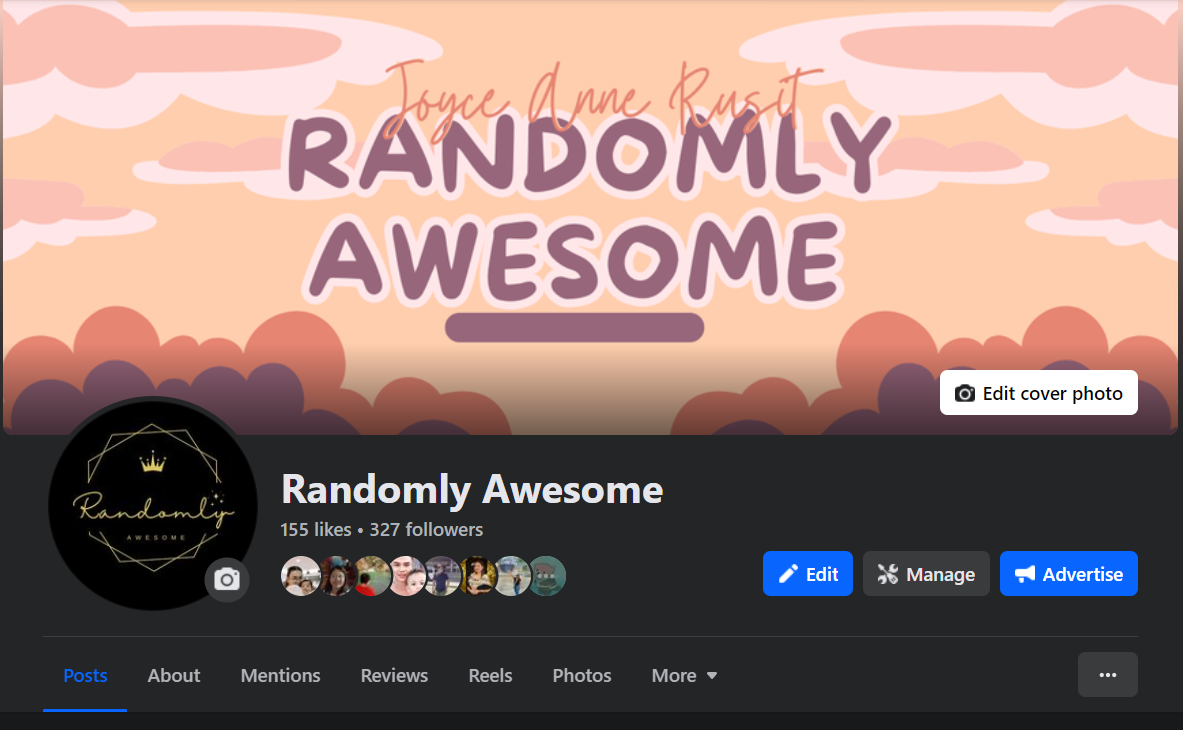This screenshot has width=1183, height=730.
Task: Select the Reels tab
Action: 490,675
